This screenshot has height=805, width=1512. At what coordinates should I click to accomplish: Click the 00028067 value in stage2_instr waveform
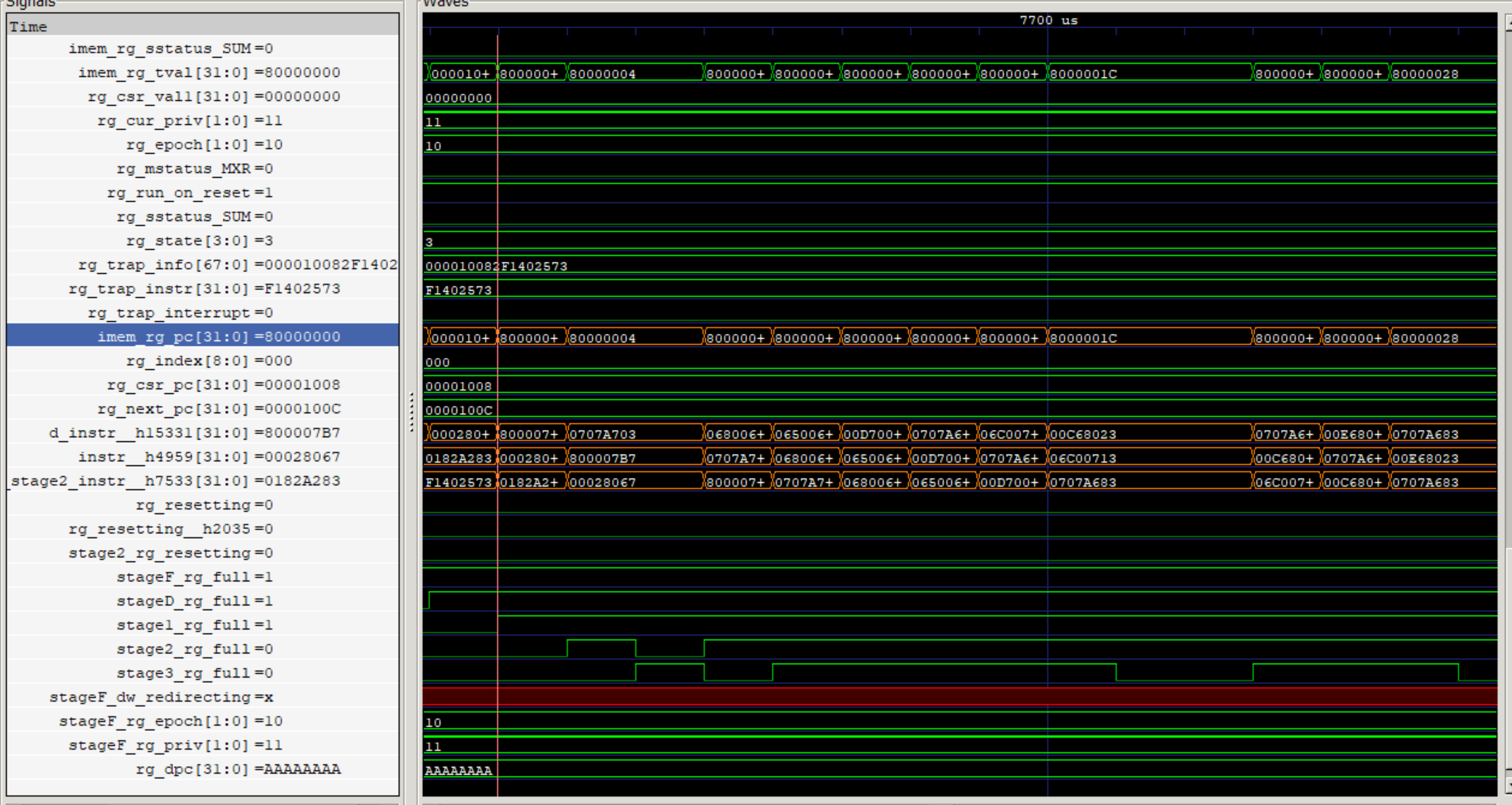(602, 482)
